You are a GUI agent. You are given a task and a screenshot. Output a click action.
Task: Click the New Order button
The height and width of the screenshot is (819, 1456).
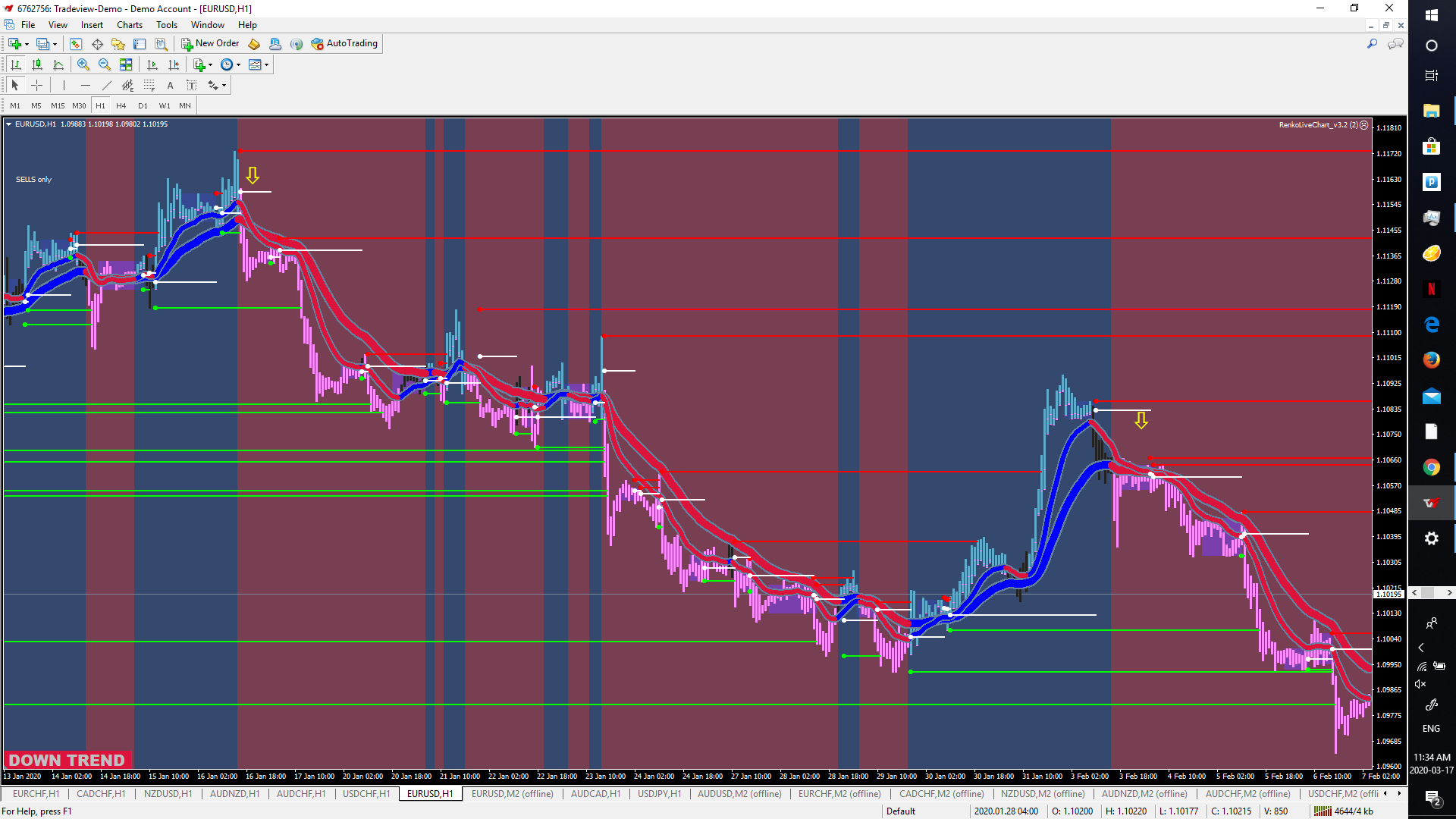pyautogui.click(x=210, y=44)
